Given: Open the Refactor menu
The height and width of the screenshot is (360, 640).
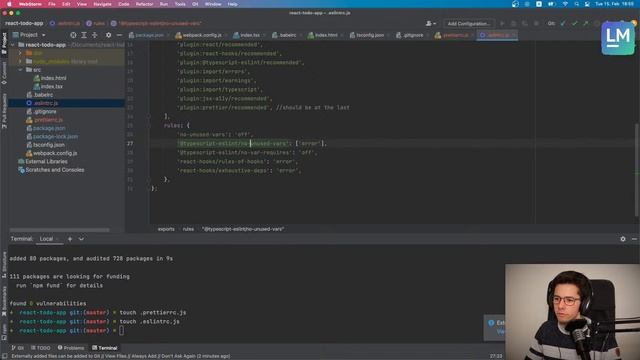Looking at the screenshot, I should click(144, 4).
